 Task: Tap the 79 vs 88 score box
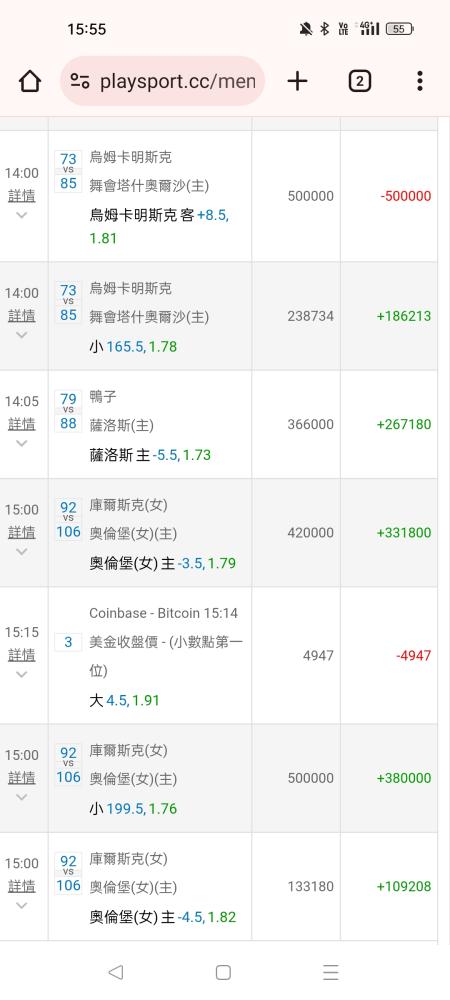point(68,411)
